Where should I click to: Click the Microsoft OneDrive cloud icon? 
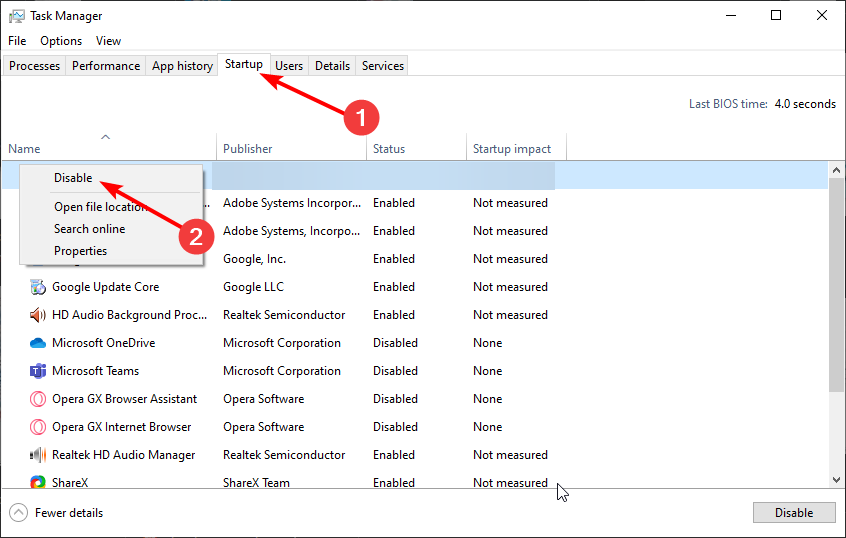38,343
